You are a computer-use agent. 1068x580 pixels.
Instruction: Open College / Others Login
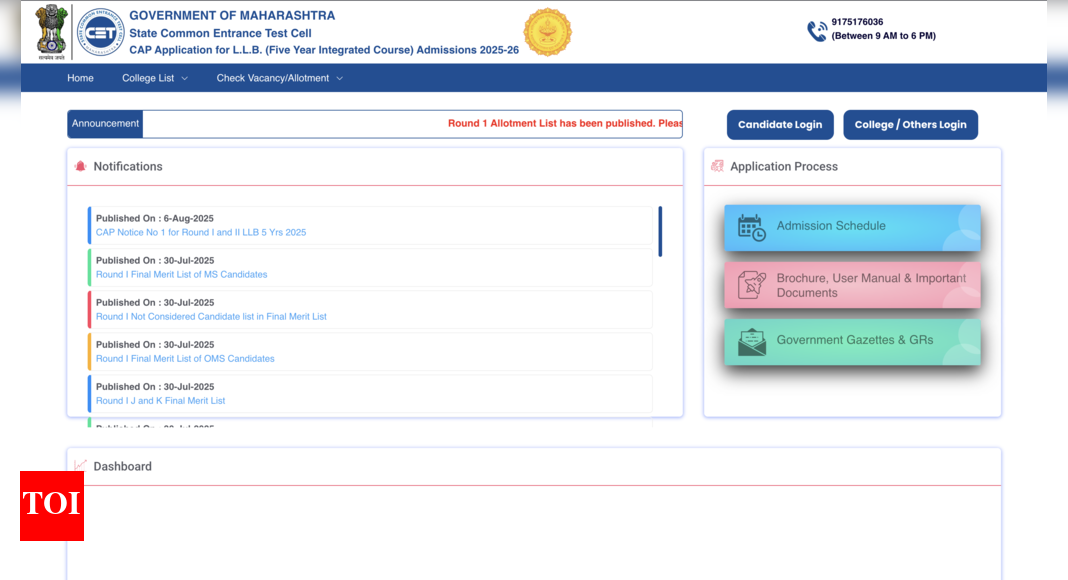[x=911, y=125]
